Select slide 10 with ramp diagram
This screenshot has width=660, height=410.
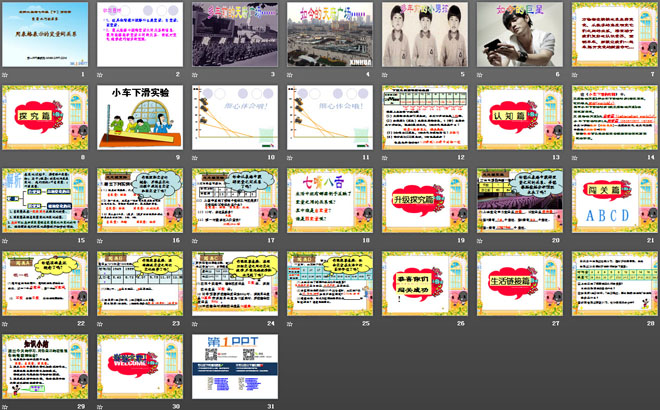coord(235,117)
